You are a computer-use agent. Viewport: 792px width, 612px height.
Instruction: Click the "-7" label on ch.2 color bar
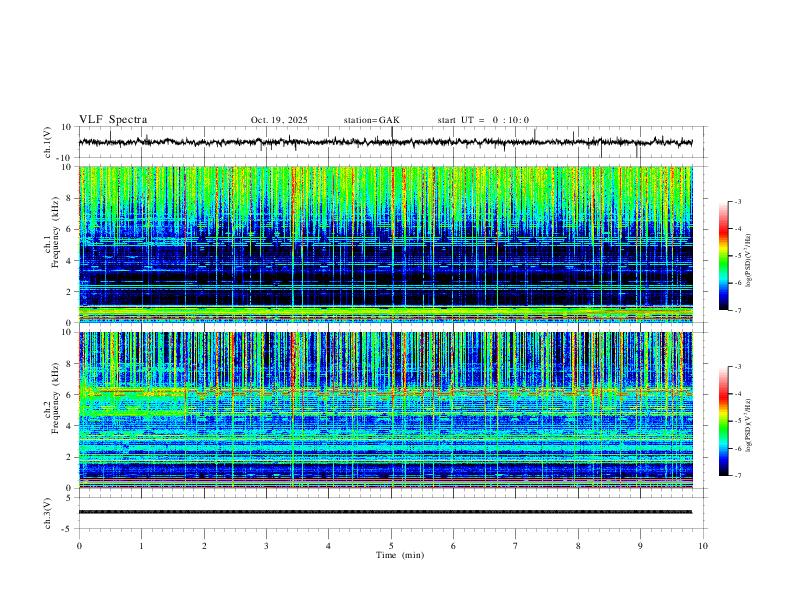pos(738,476)
